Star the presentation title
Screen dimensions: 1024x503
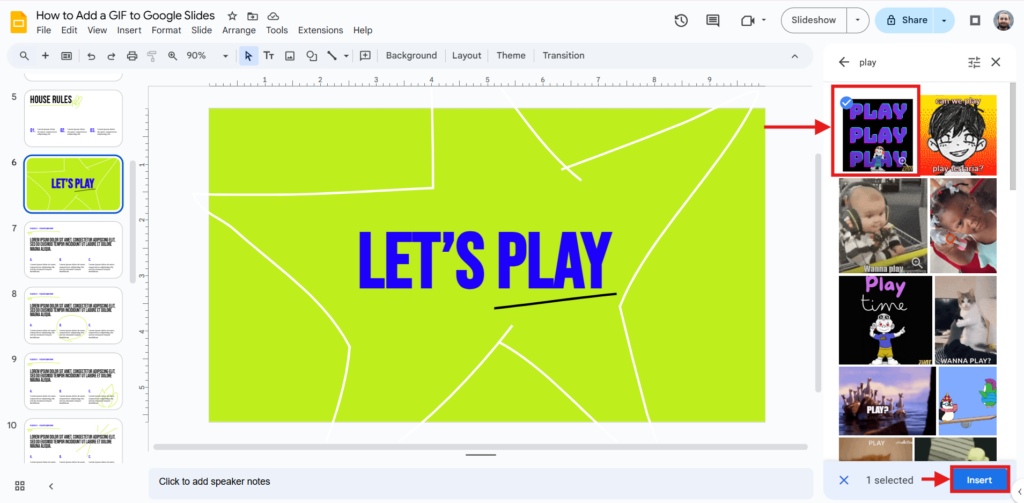point(232,16)
